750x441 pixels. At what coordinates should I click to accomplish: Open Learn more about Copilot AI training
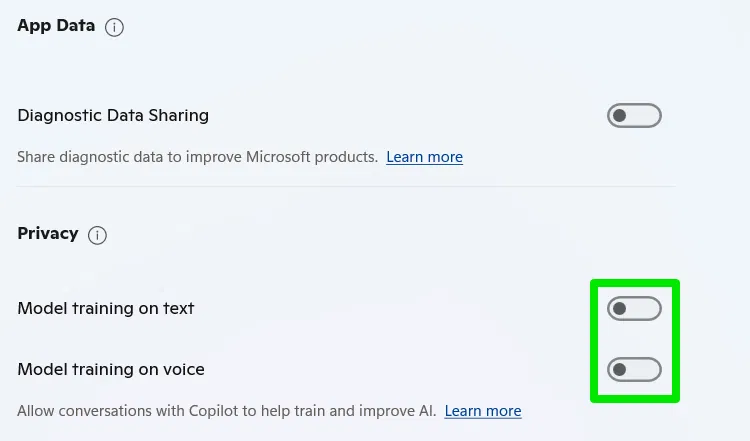[483, 411]
